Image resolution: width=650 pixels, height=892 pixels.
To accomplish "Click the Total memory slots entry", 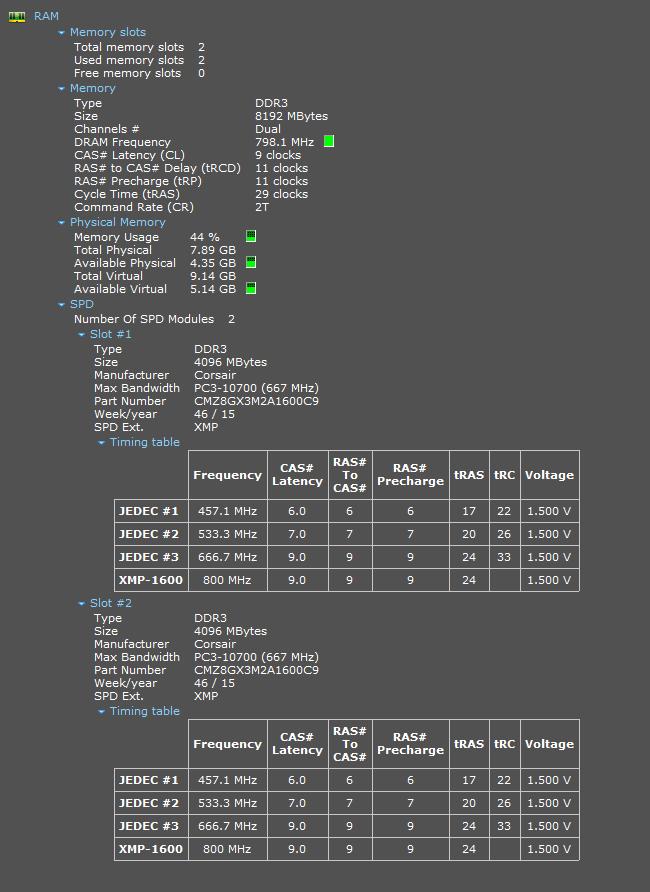I will pyautogui.click(x=129, y=47).
